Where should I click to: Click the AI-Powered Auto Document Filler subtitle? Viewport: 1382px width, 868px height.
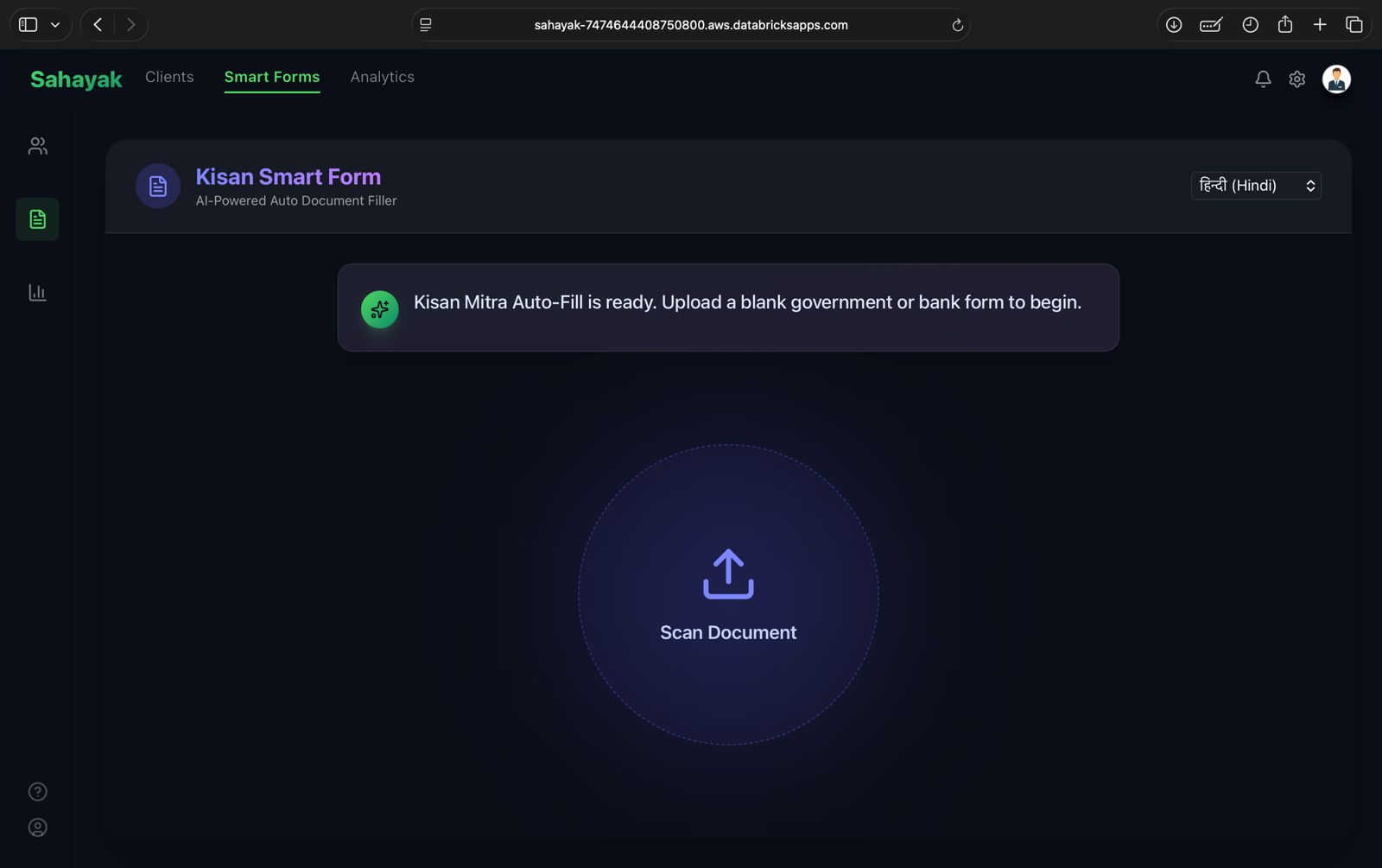(x=296, y=200)
